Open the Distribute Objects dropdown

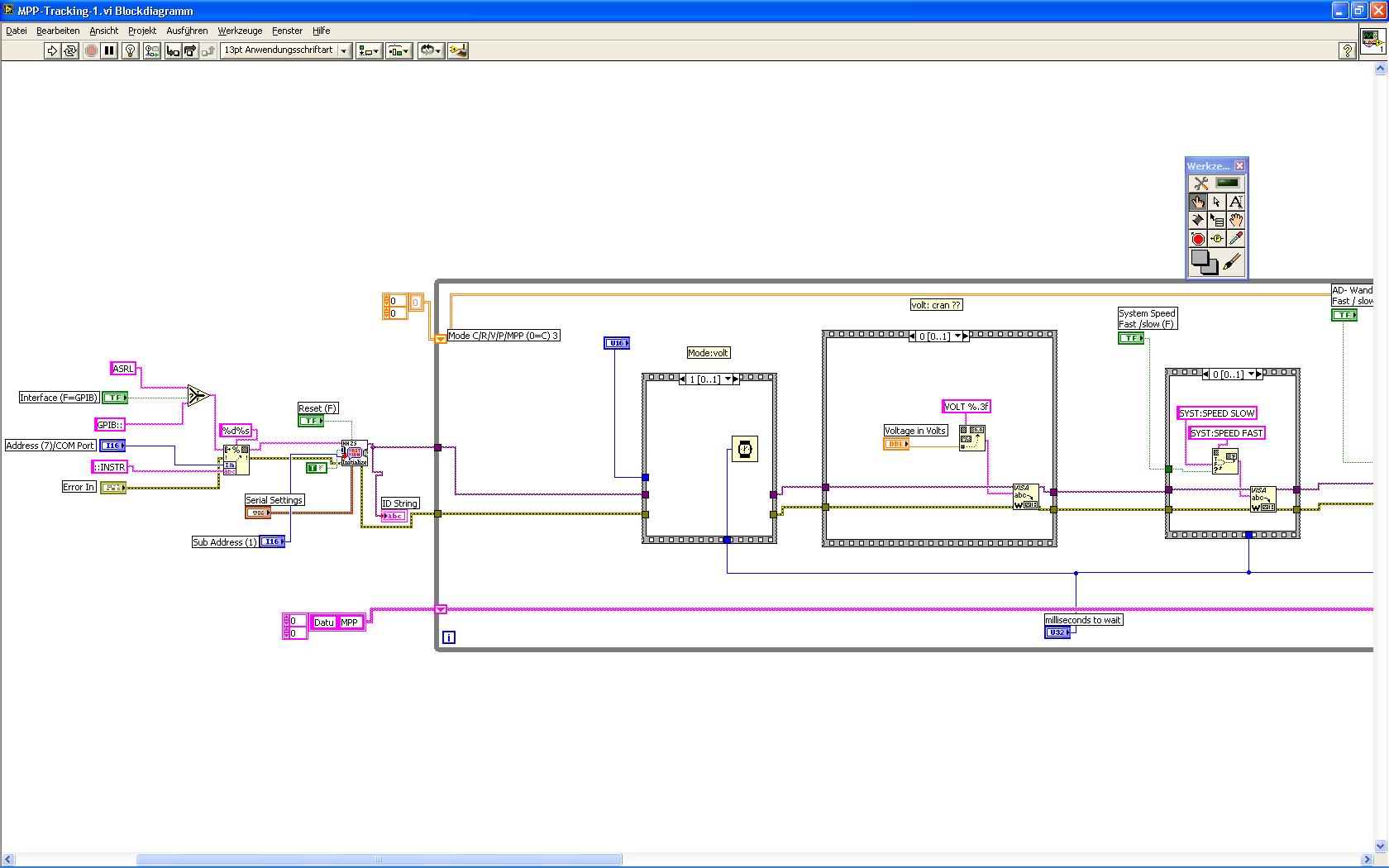click(x=399, y=50)
